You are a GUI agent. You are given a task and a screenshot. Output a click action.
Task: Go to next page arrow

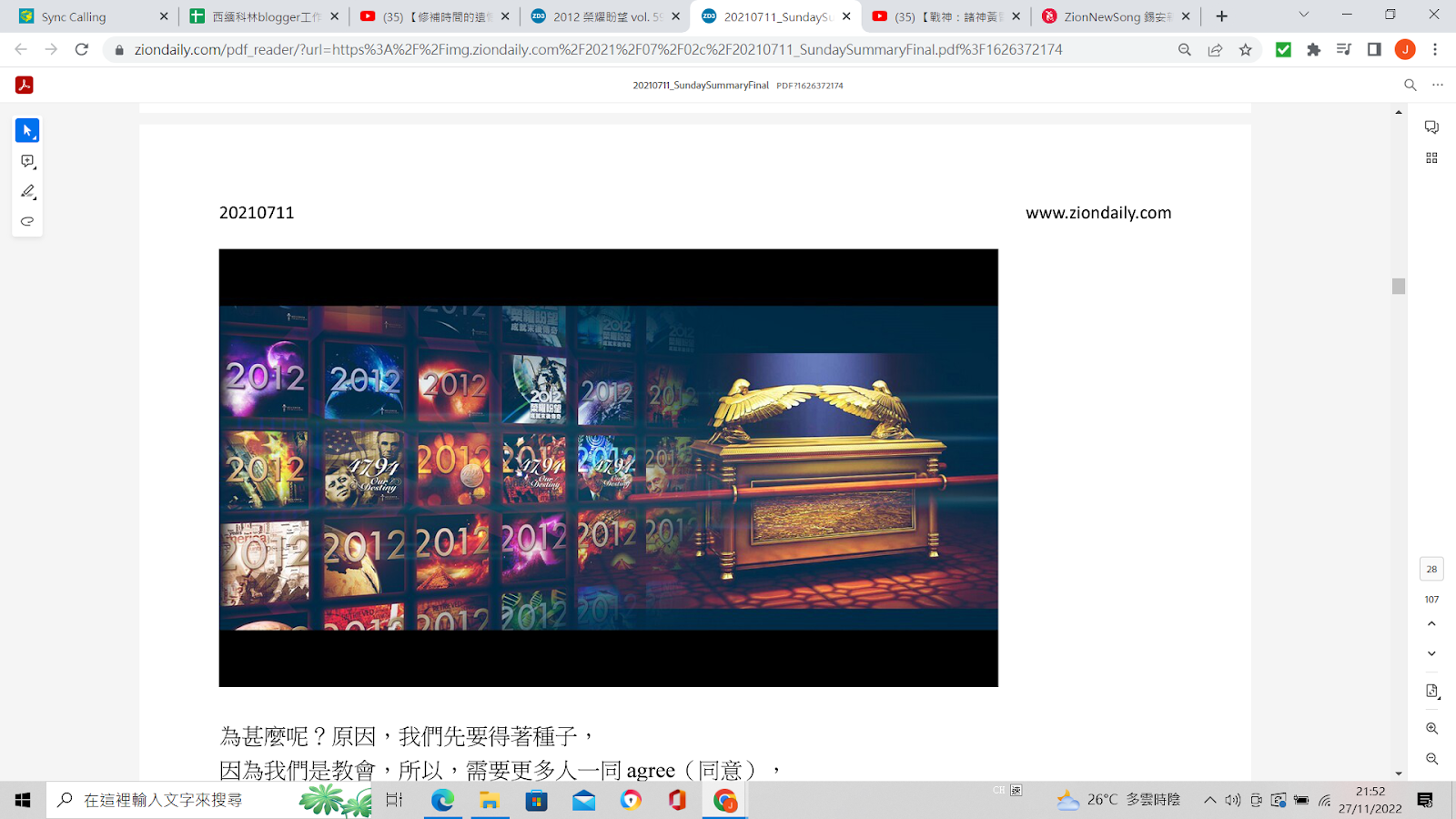coord(1431,653)
